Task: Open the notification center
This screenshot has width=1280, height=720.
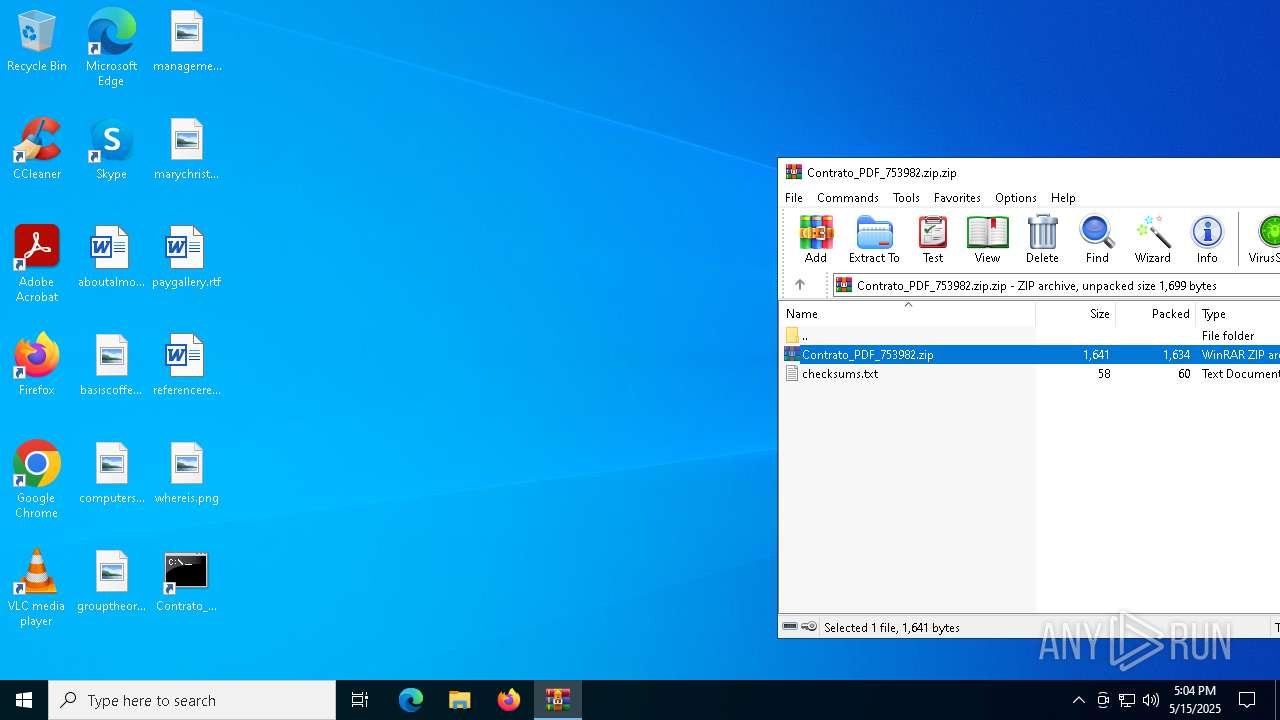Action: pyautogui.click(x=1248, y=700)
